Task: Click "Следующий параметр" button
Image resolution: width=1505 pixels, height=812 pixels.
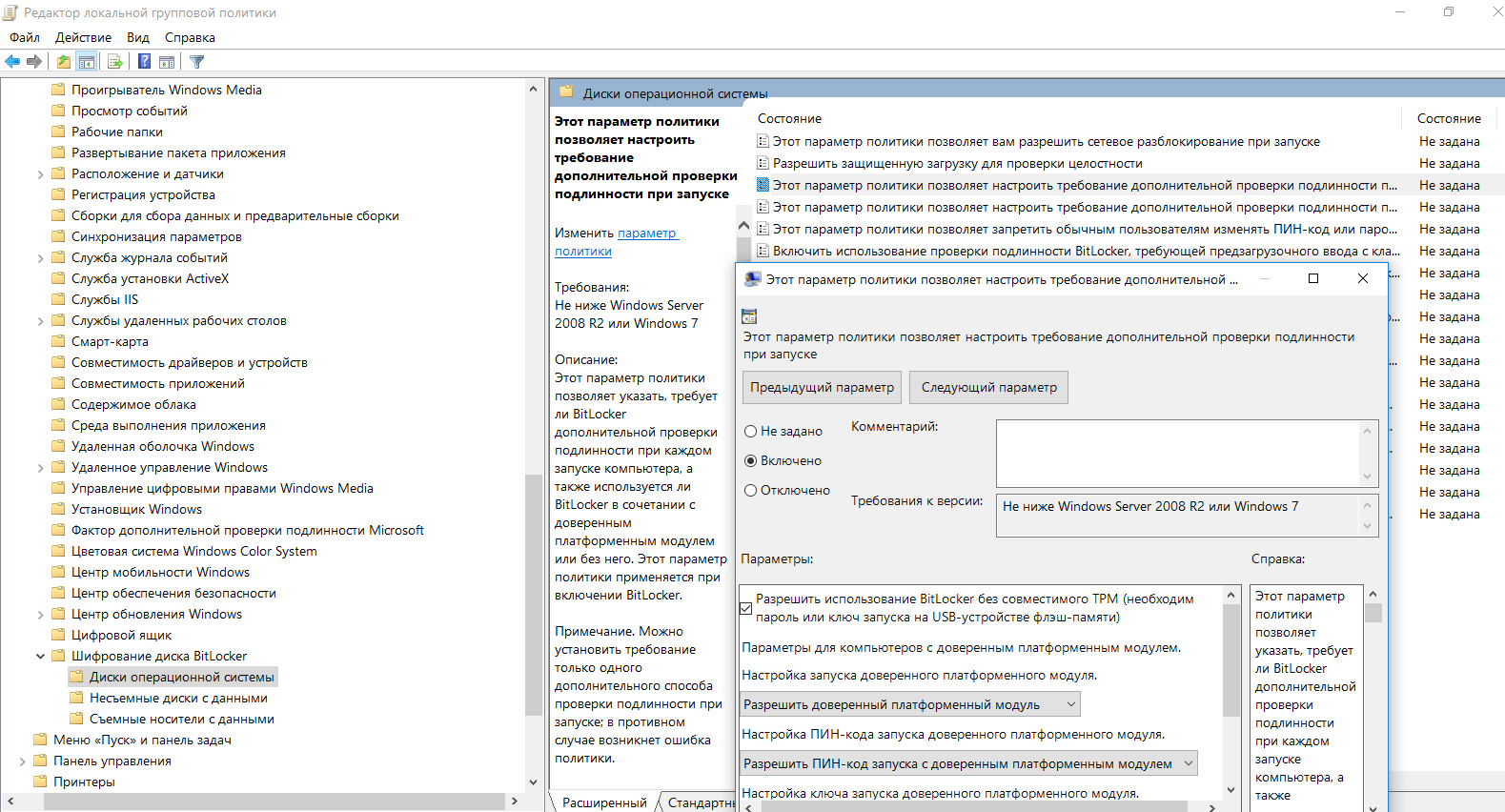Action: tap(989, 388)
